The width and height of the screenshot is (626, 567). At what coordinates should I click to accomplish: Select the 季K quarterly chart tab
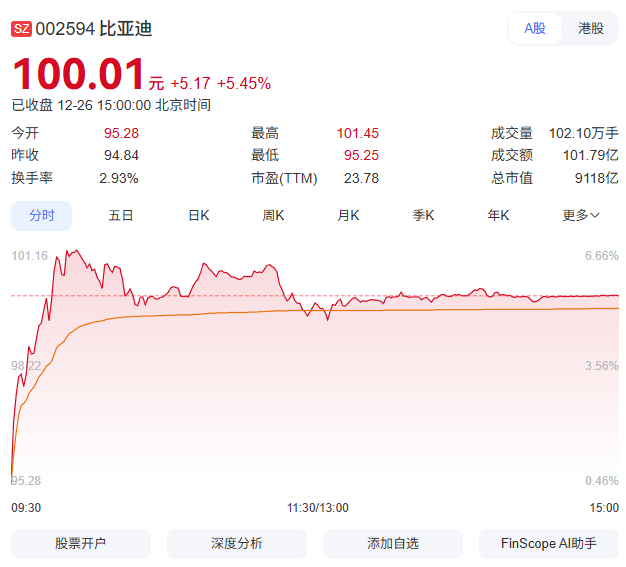tap(424, 215)
